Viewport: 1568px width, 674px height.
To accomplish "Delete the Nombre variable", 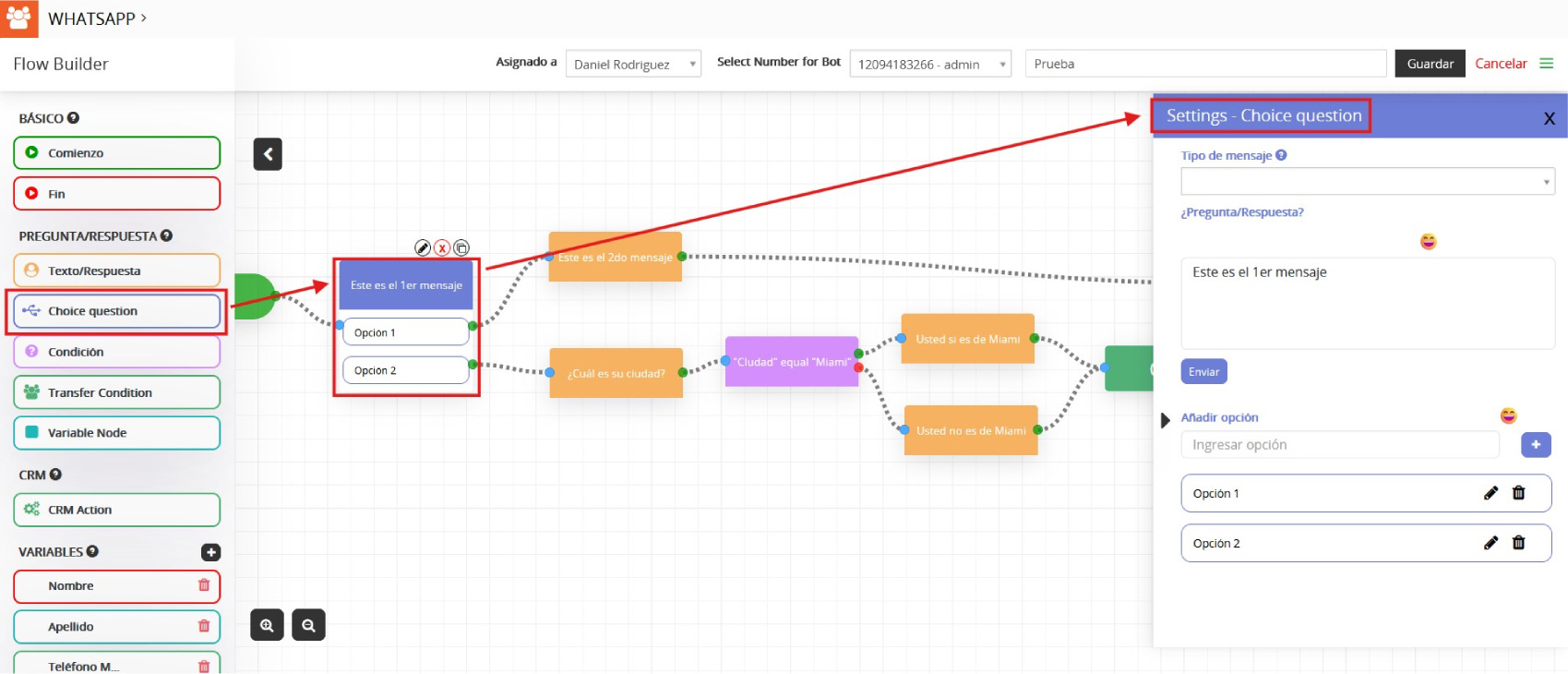I will coord(204,585).
